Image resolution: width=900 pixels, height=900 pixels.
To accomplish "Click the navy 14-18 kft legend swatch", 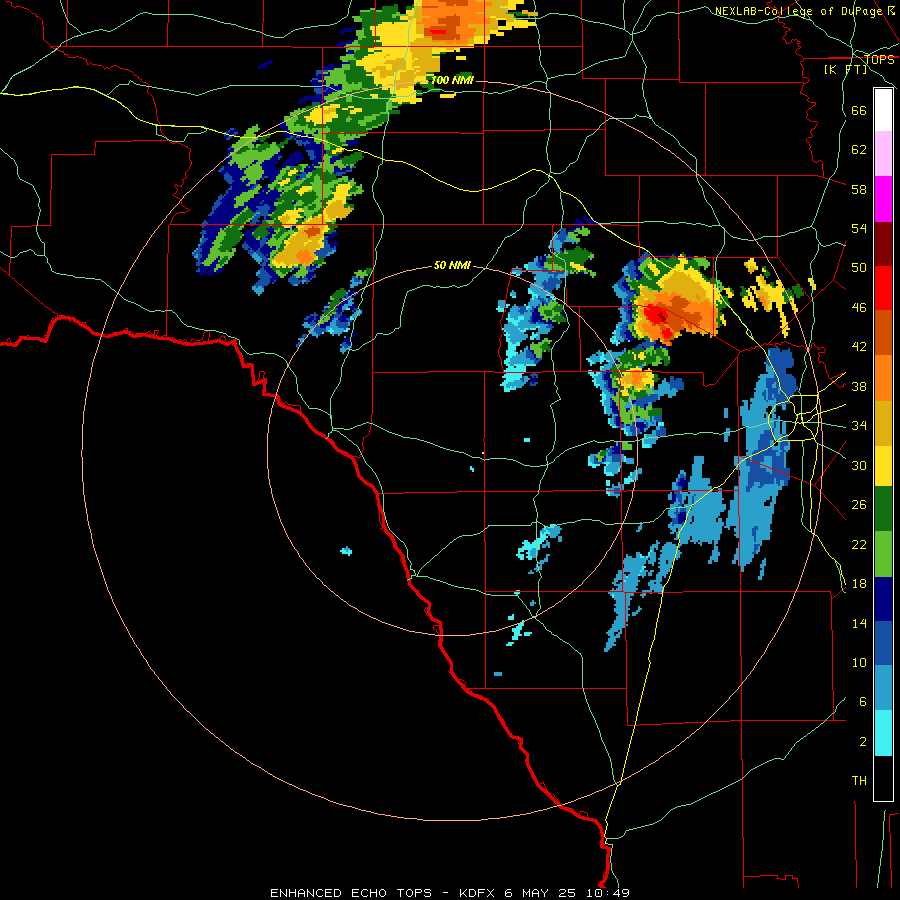I will (883, 599).
